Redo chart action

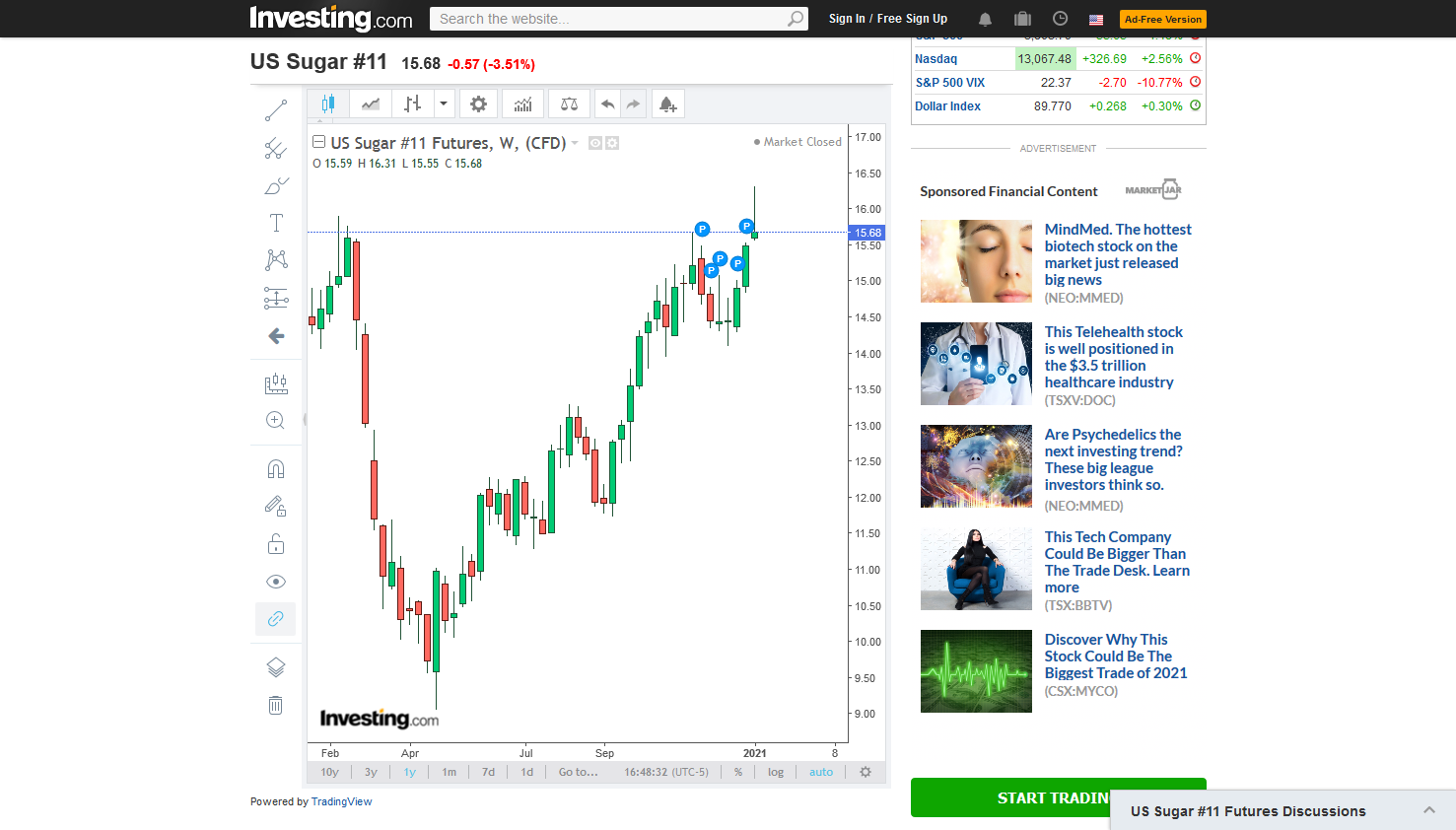click(x=633, y=104)
